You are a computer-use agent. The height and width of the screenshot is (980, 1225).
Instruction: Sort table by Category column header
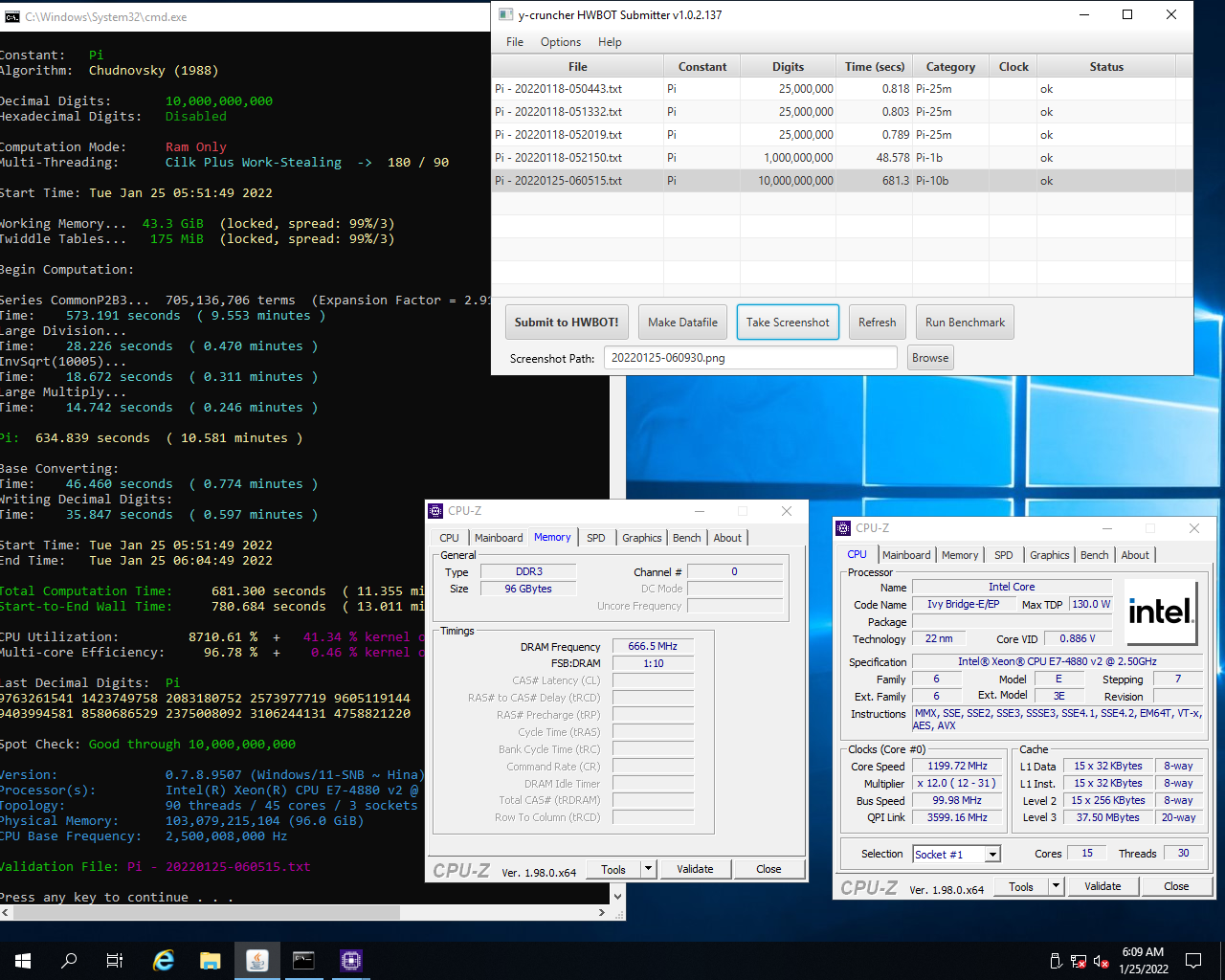pos(950,67)
